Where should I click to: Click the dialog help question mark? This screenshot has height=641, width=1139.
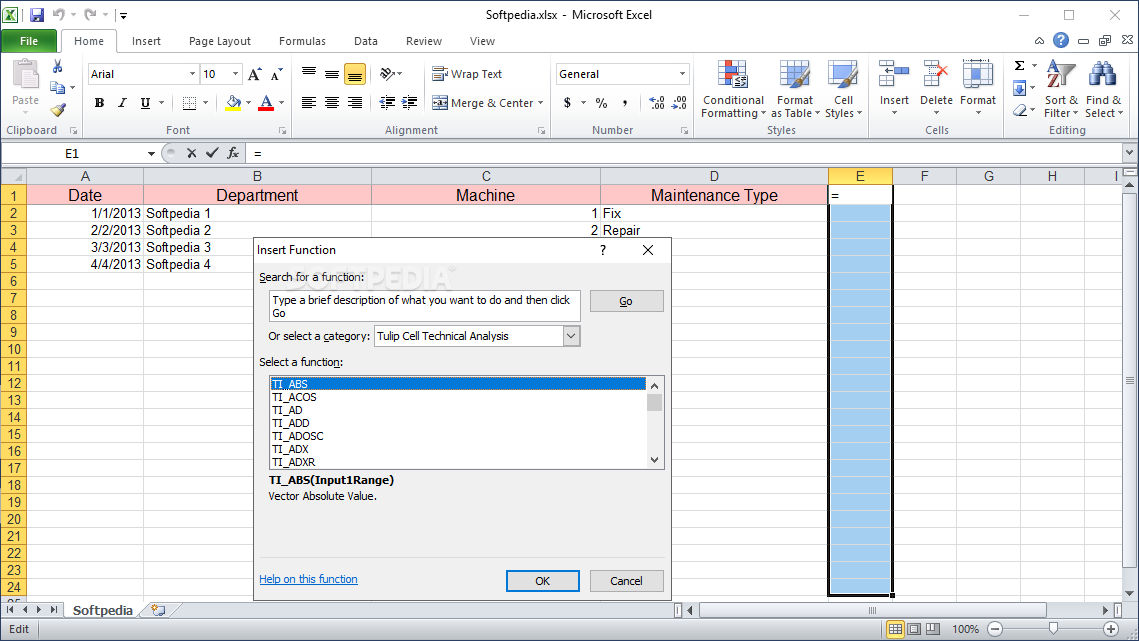[603, 250]
